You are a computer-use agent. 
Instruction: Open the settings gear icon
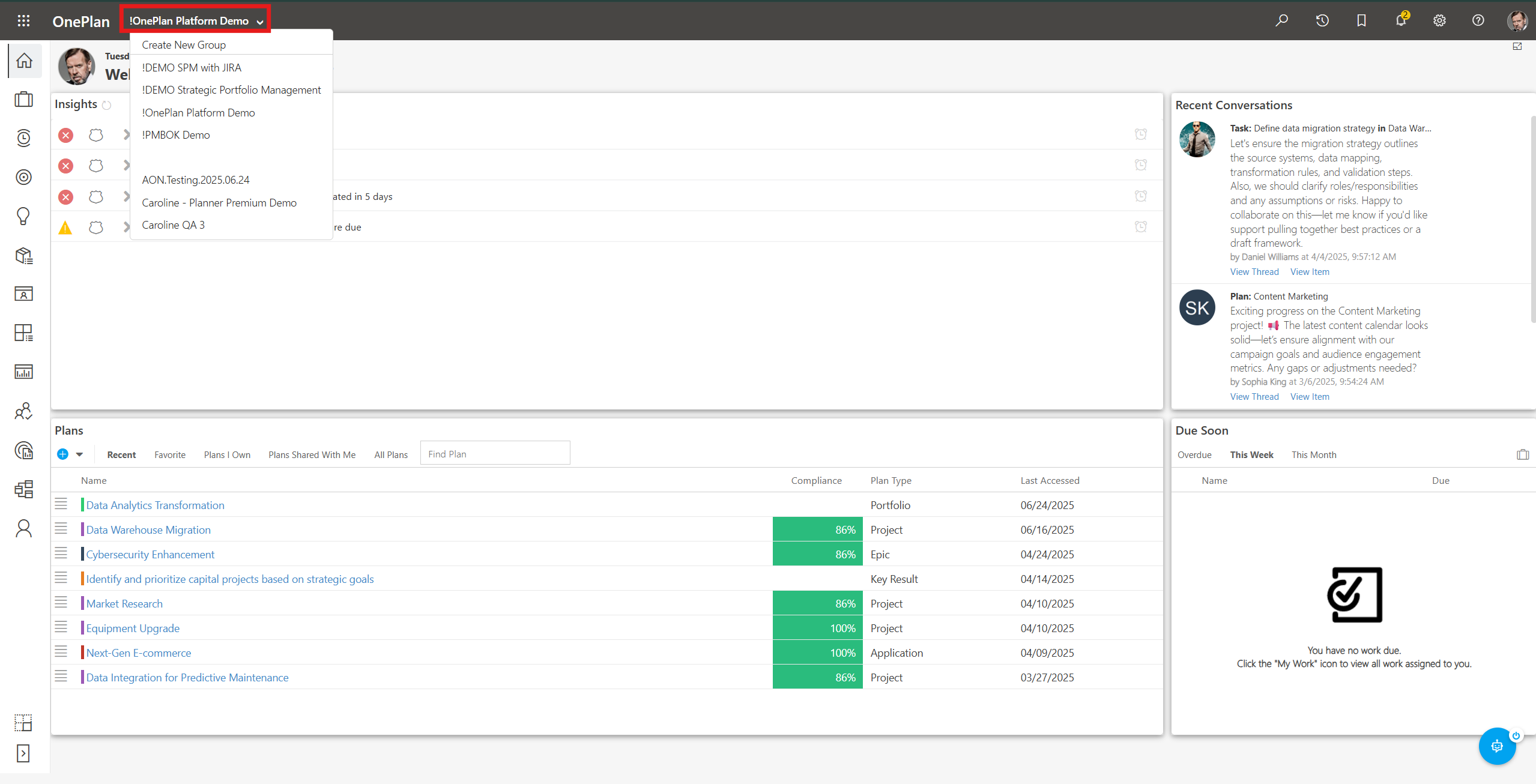[x=1439, y=20]
